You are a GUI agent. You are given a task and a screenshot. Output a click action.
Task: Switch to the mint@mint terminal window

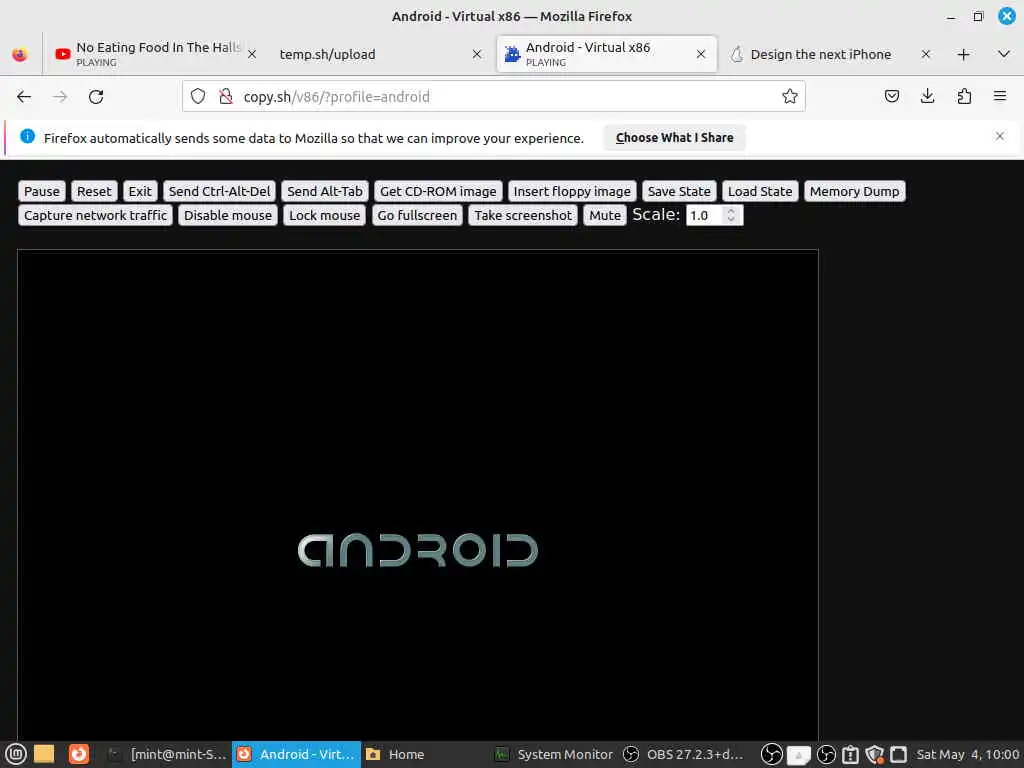[167, 754]
